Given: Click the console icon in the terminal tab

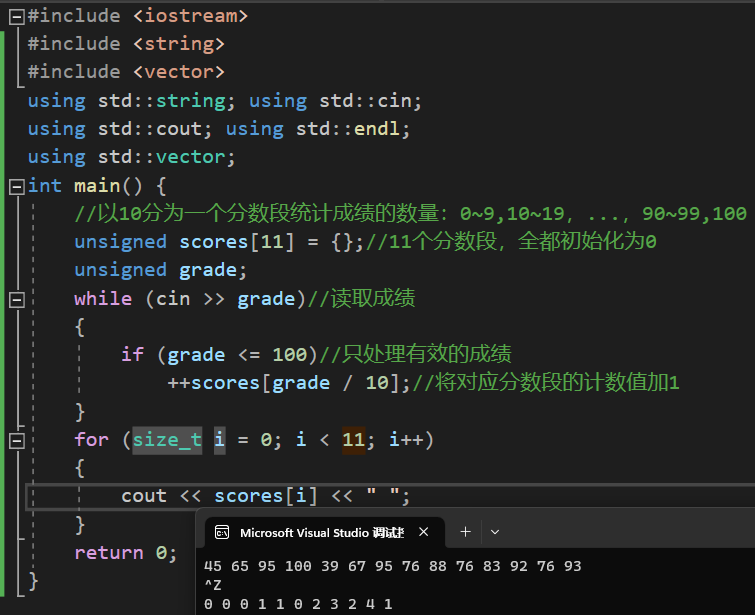Looking at the screenshot, I should 222,533.
